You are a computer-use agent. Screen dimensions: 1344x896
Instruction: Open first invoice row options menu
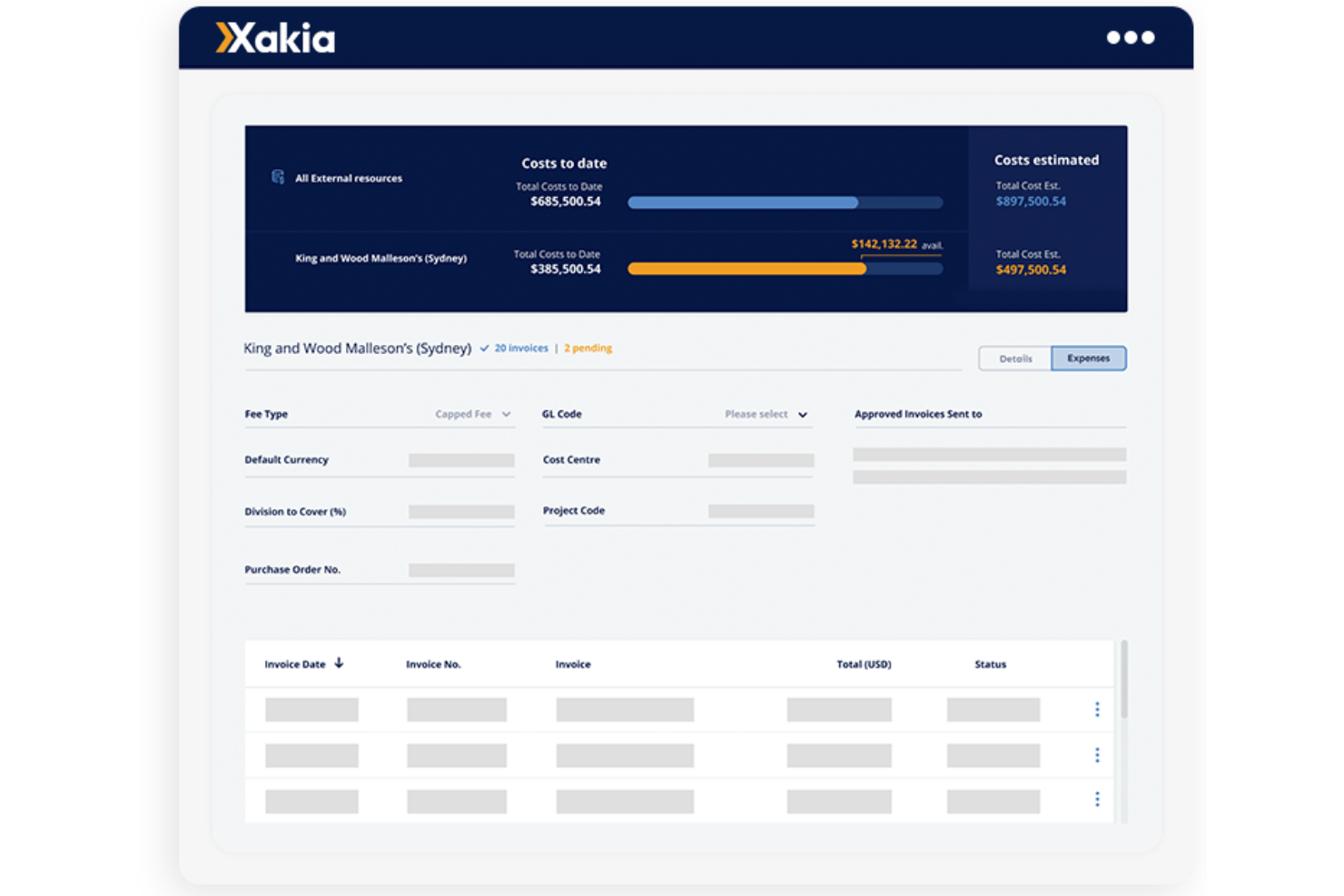pos(1097,709)
